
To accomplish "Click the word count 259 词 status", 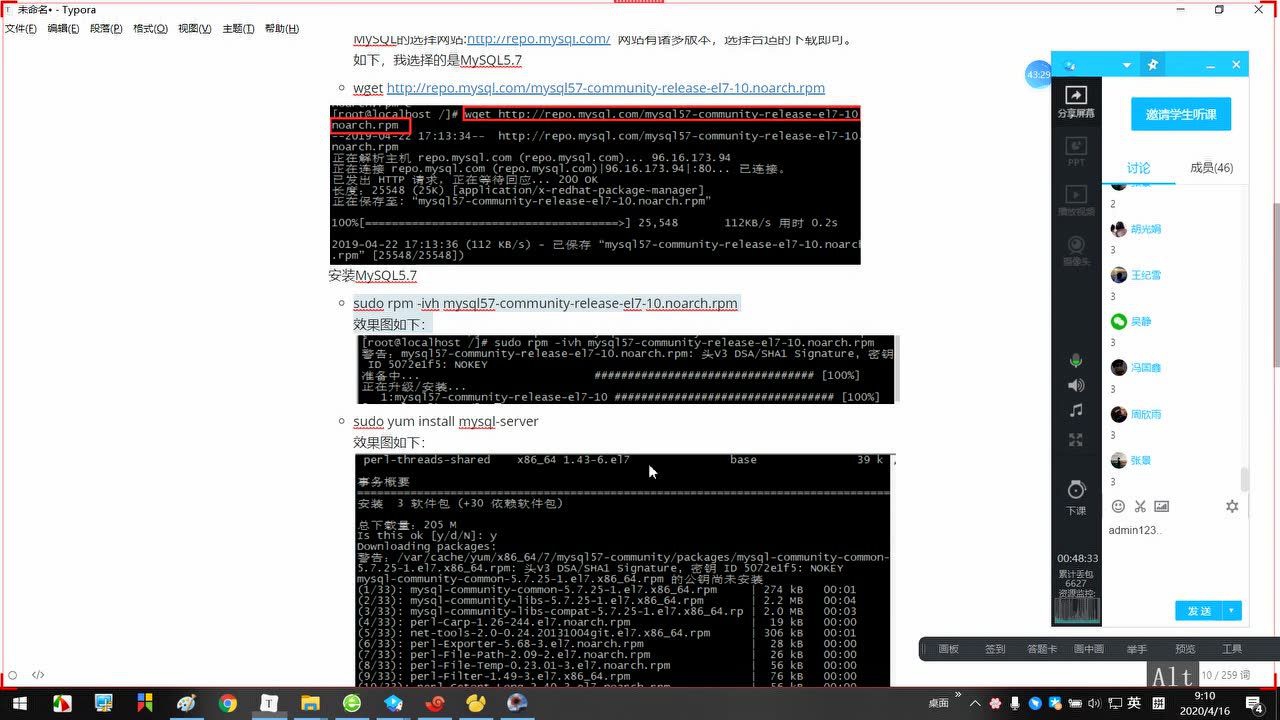I will click(1225, 676).
